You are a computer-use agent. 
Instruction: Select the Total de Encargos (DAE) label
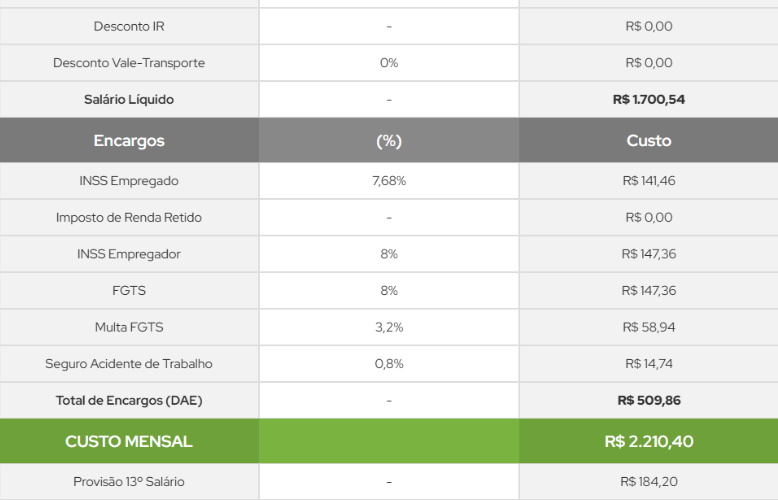129,400
